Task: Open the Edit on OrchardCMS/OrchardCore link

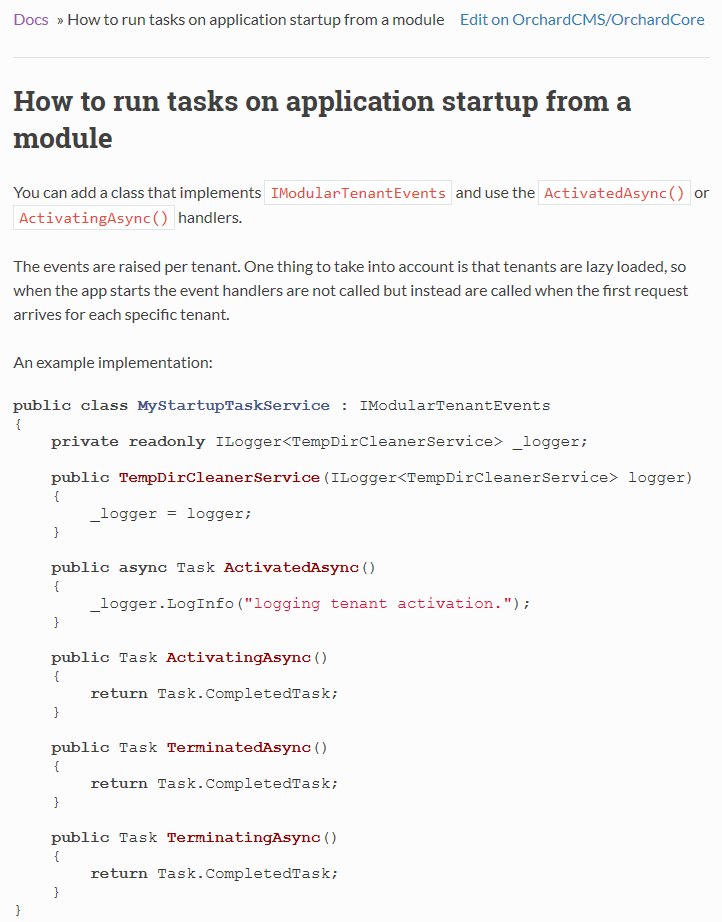Action: [x=582, y=19]
